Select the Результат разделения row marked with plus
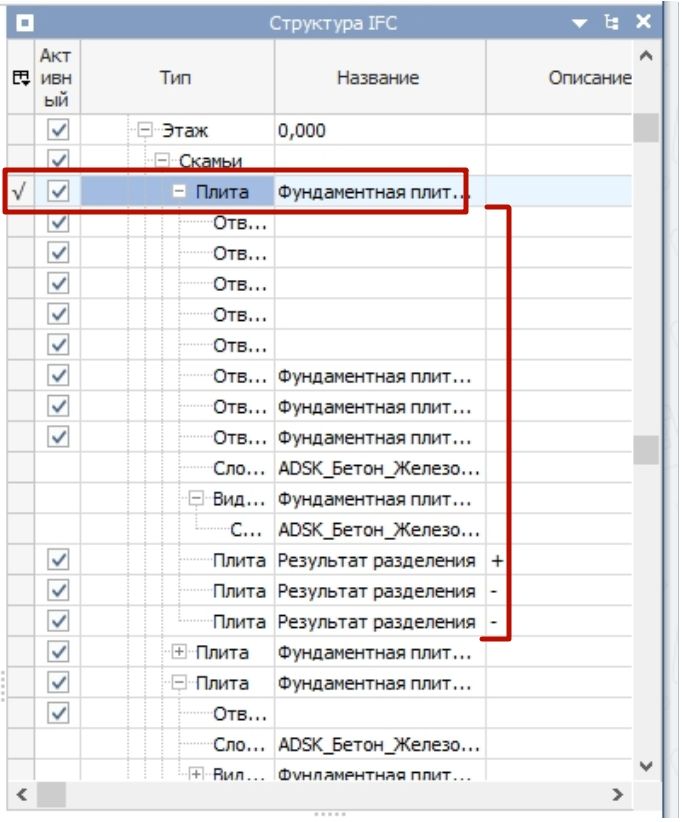 [x=376, y=561]
